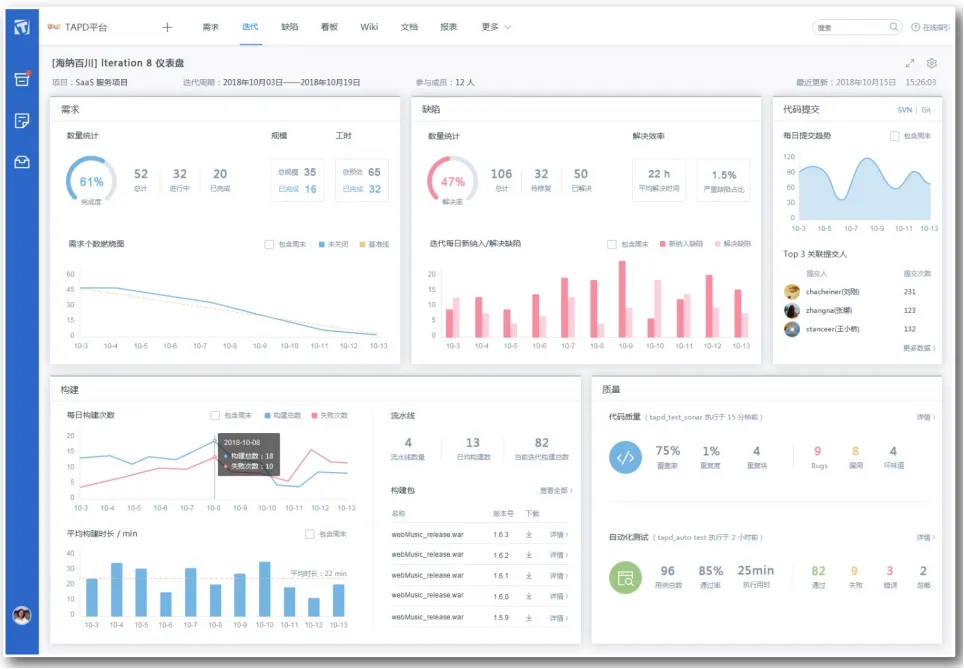Open the 需求 navigation tab
The image size is (964, 669).
210,27
